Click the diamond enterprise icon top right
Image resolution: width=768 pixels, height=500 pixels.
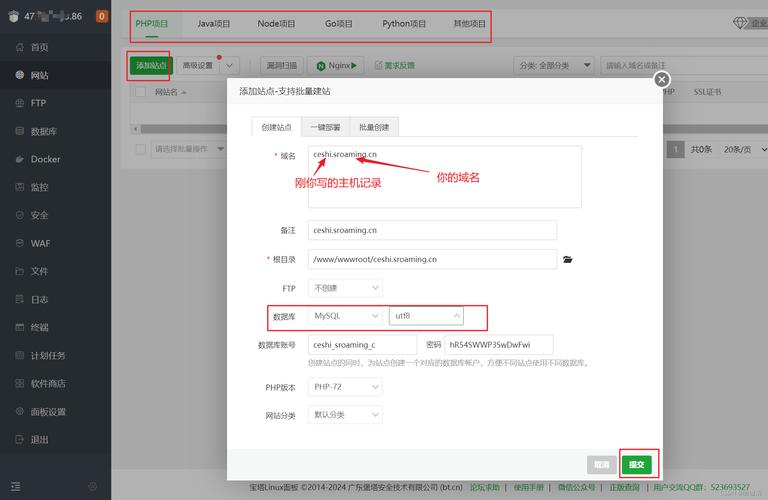(740, 23)
